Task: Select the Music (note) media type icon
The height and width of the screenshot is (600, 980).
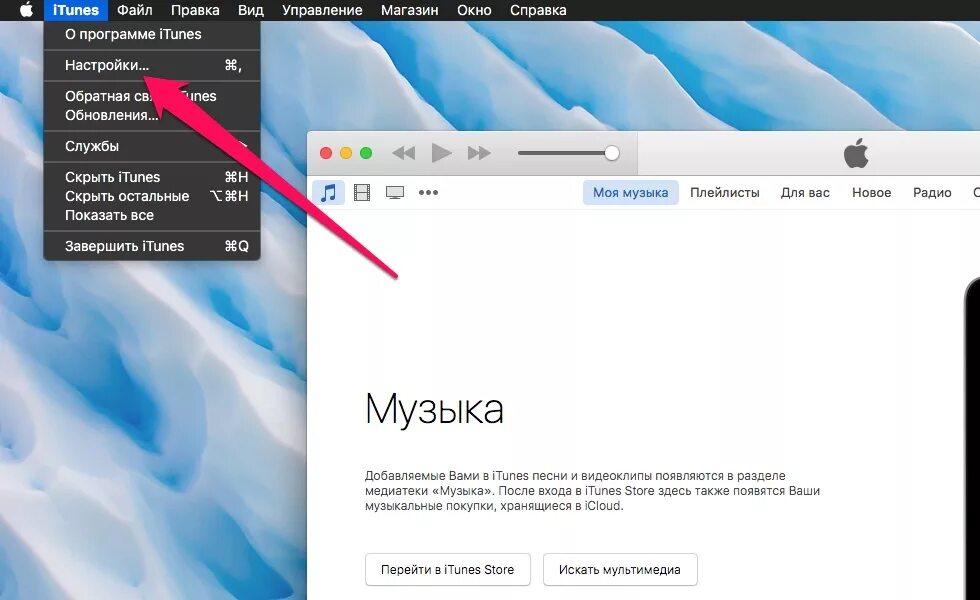Action: [327, 192]
